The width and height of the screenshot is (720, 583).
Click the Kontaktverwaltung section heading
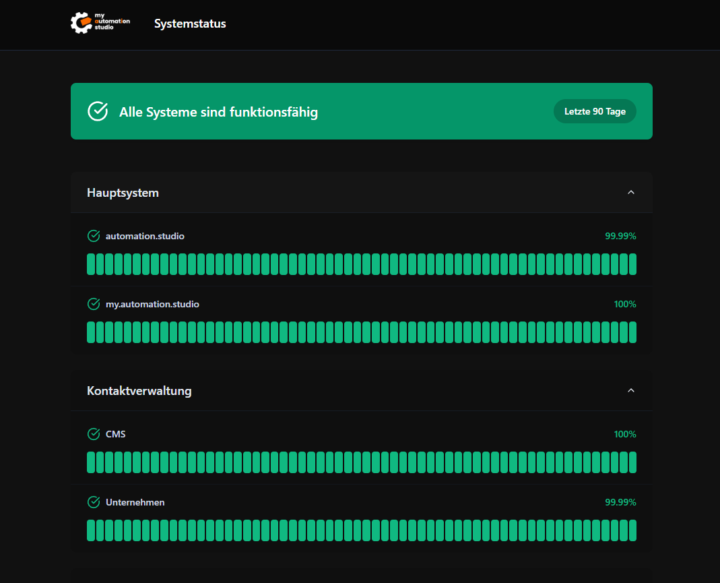139,391
